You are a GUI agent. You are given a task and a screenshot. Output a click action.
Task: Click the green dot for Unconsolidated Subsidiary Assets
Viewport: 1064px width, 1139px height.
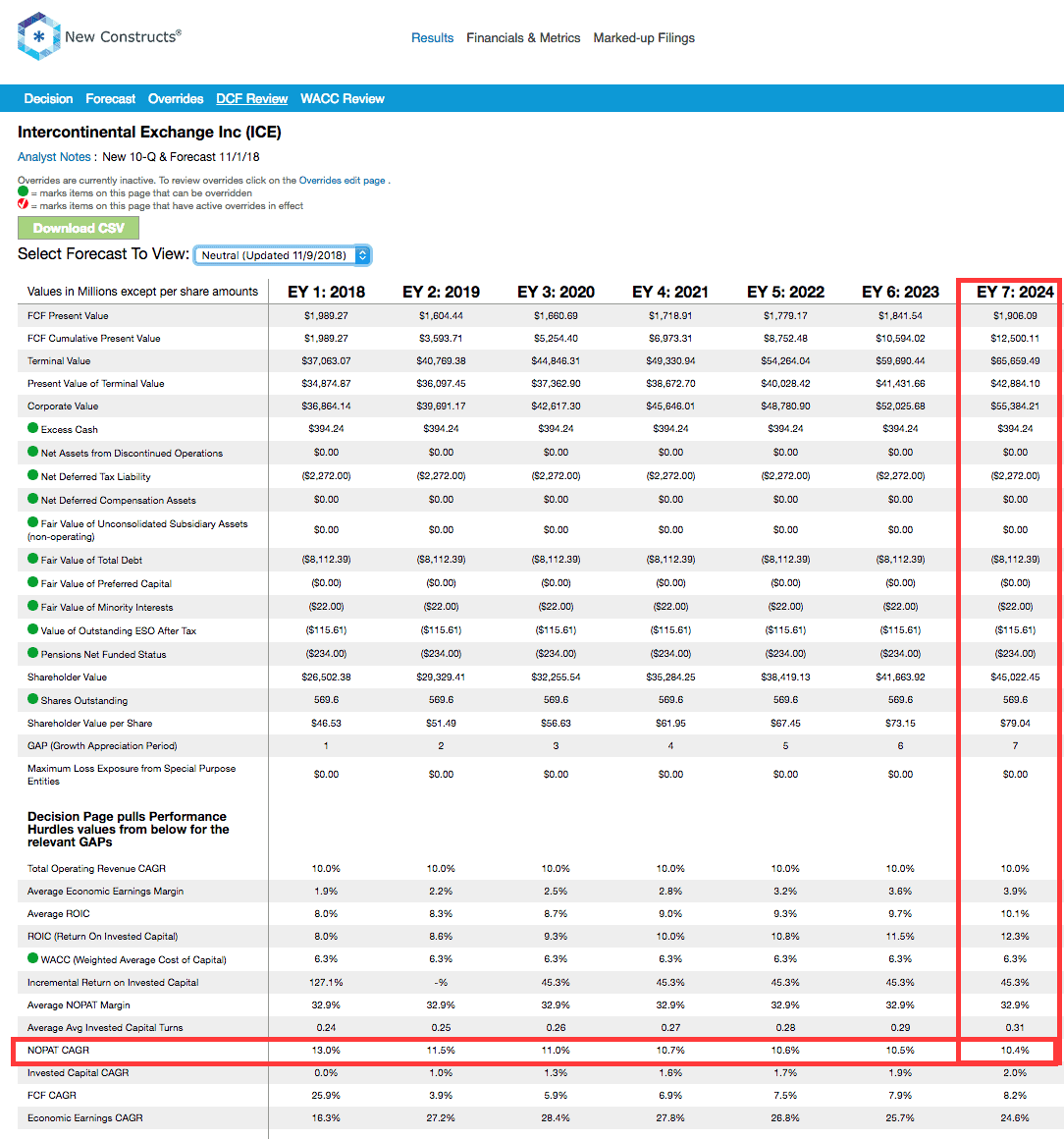32,522
